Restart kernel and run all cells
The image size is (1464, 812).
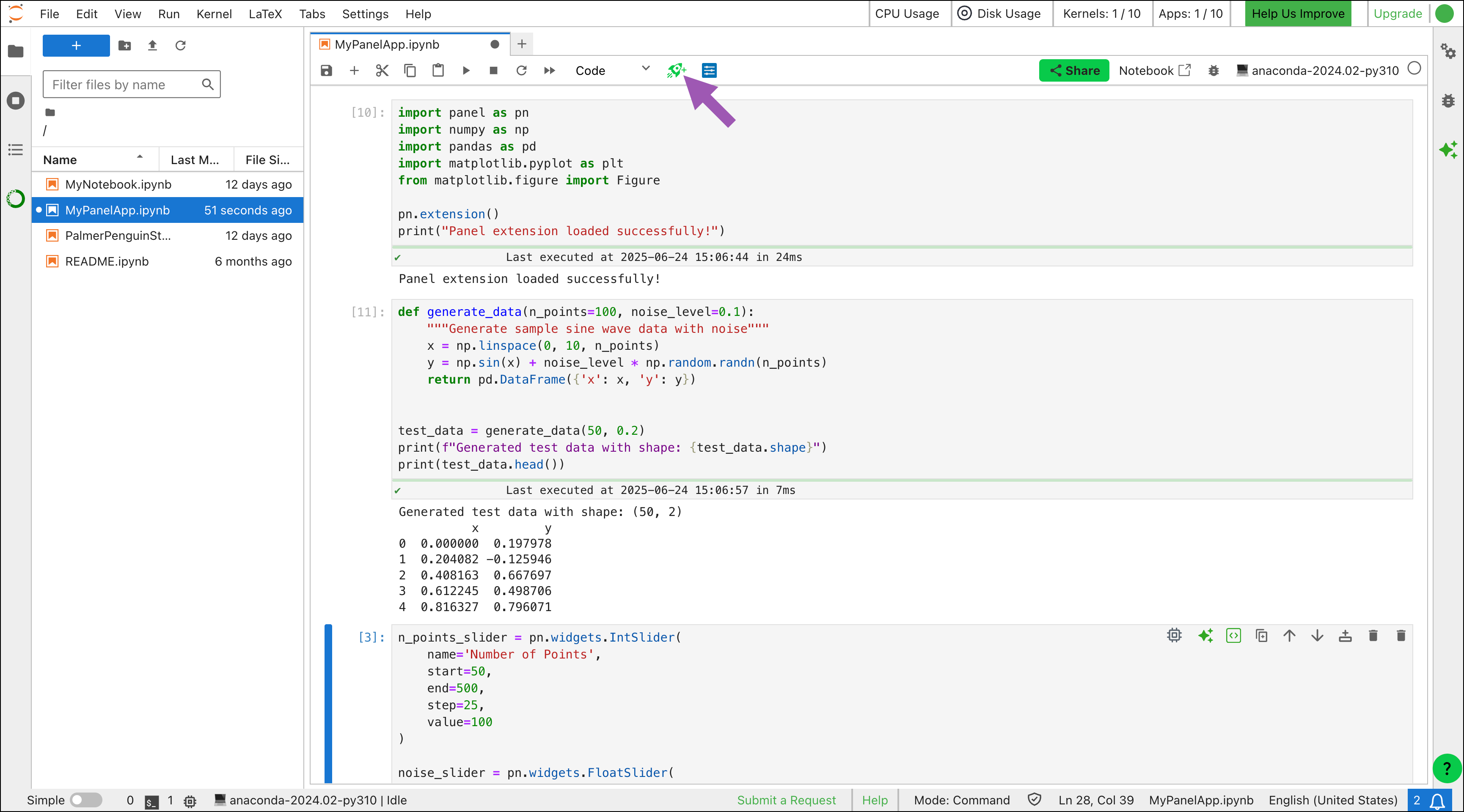[549, 71]
